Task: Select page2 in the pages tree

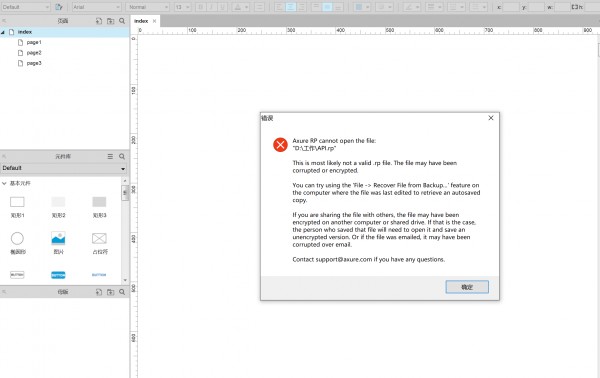Action: tap(34, 53)
